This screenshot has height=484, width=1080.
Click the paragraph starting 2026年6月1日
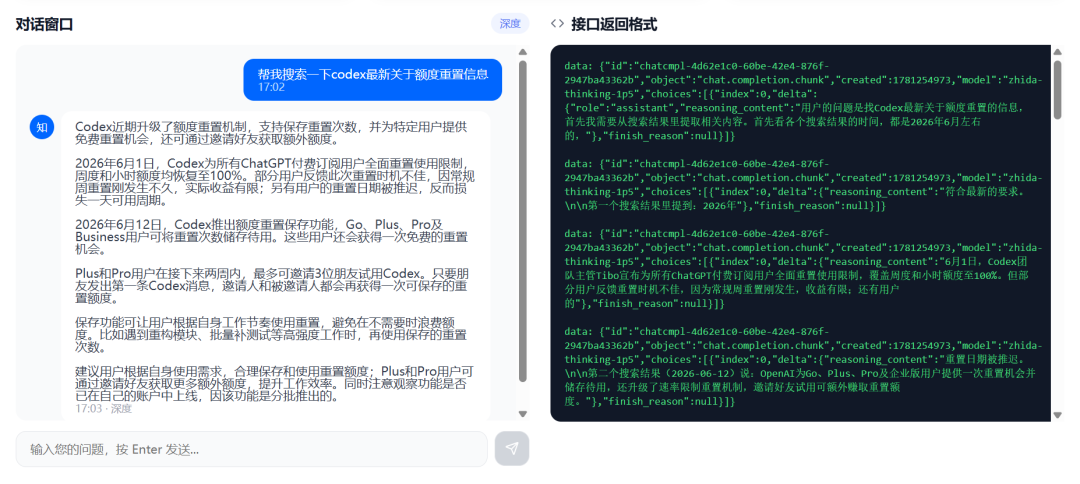(275, 182)
